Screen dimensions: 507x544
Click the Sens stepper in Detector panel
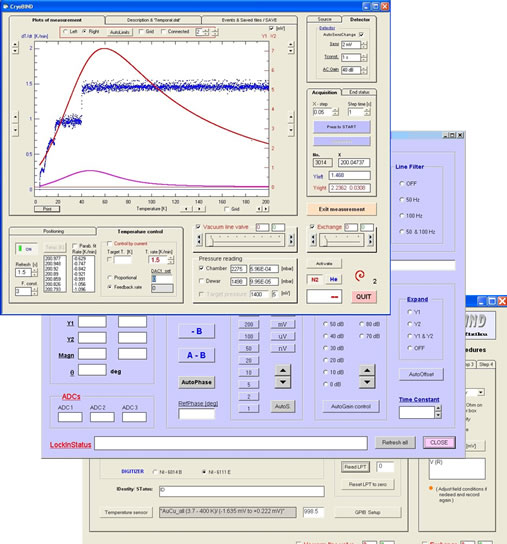click(x=364, y=44)
